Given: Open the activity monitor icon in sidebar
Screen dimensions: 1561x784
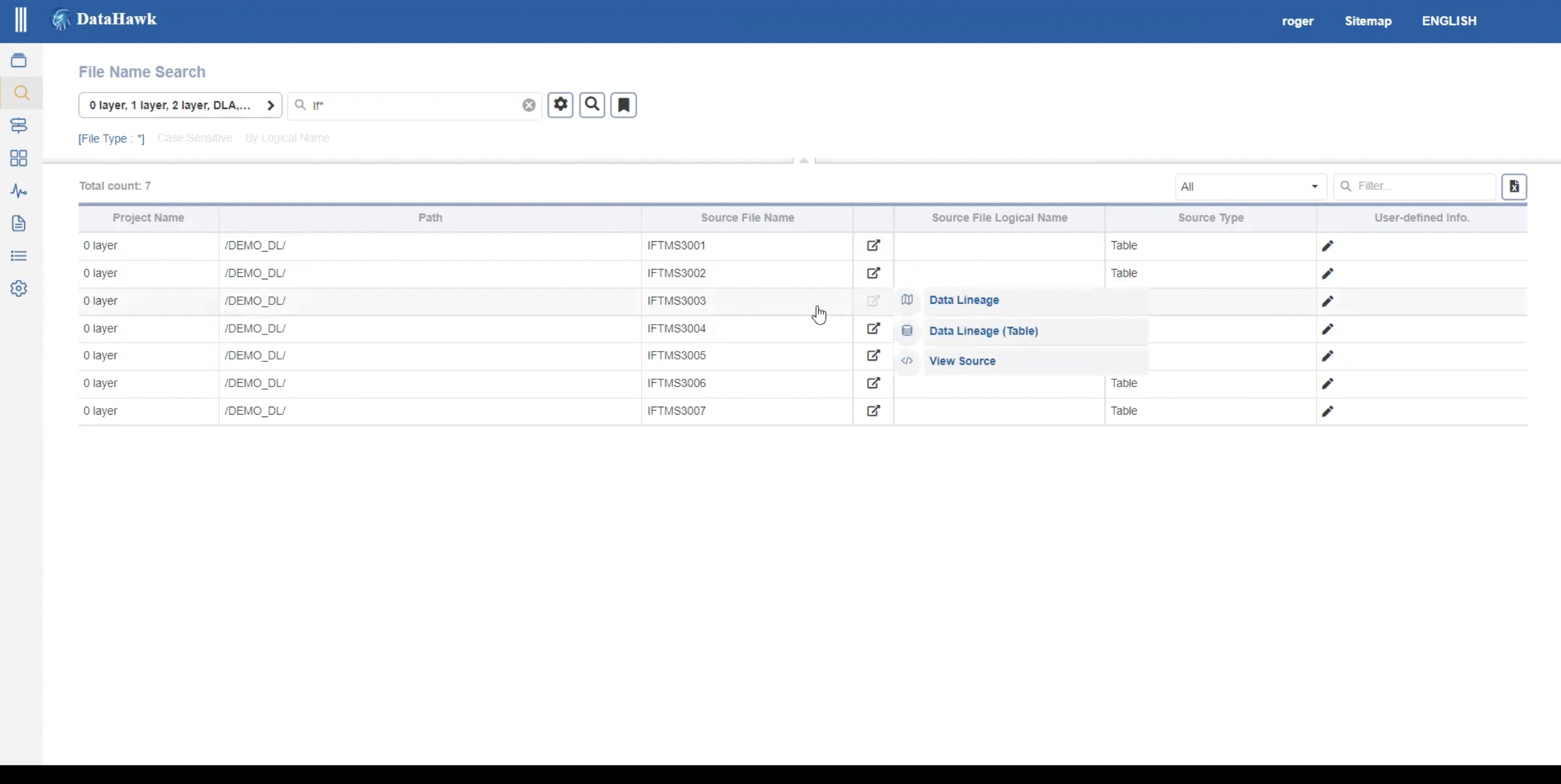Looking at the screenshot, I should click(x=19, y=190).
